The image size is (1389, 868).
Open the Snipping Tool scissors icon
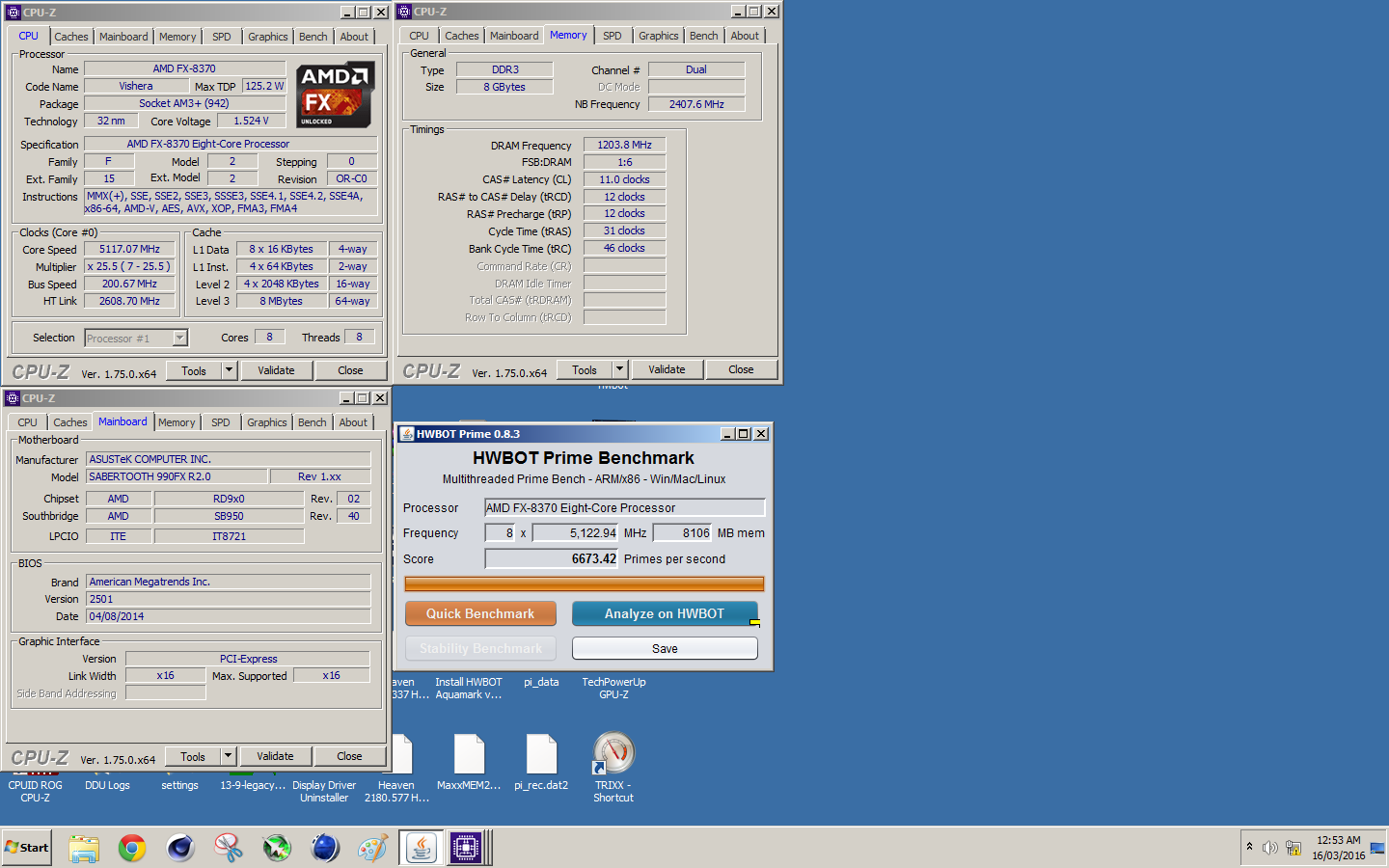click(229, 848)
